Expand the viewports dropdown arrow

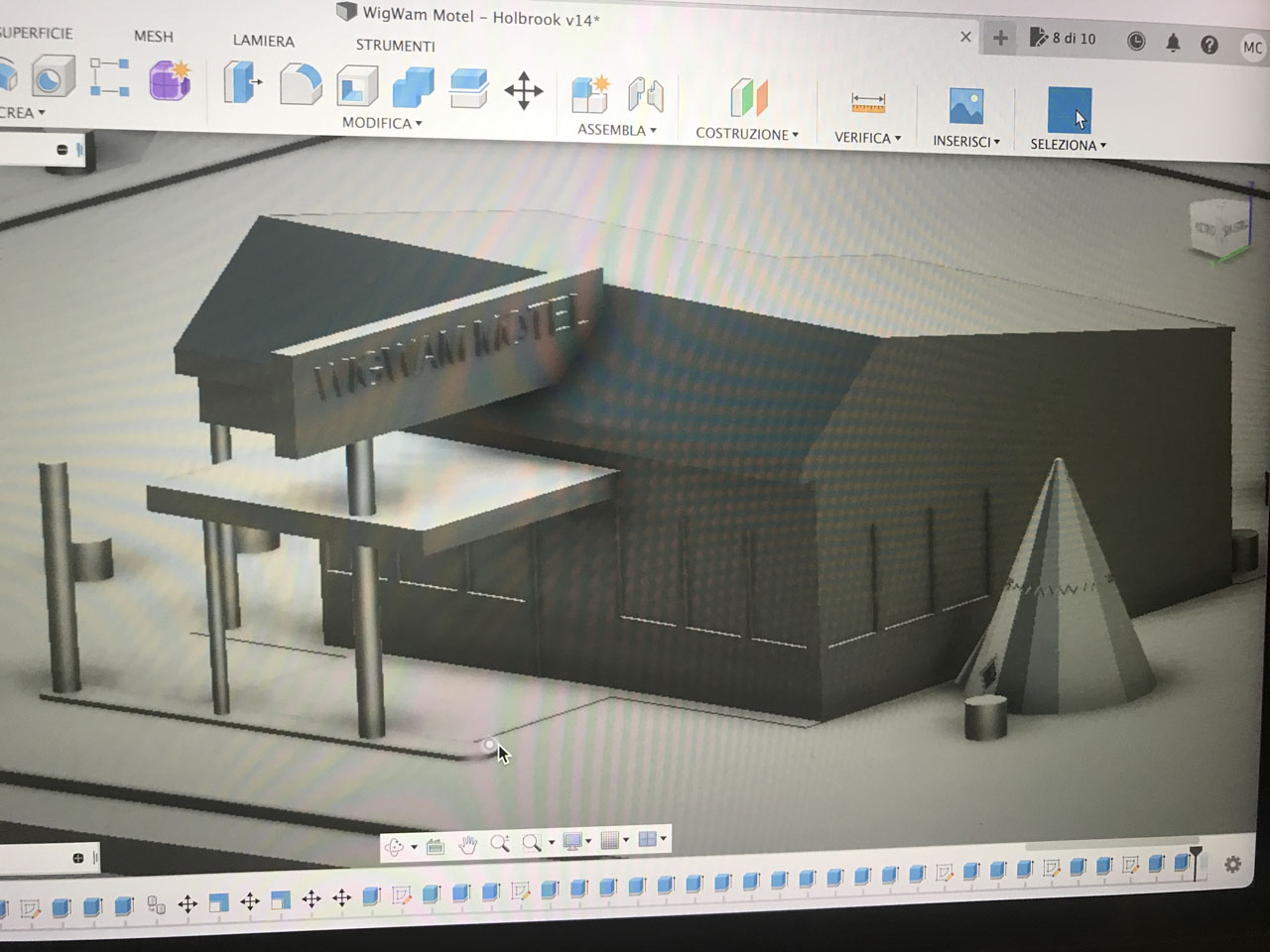tap(664, 841)
